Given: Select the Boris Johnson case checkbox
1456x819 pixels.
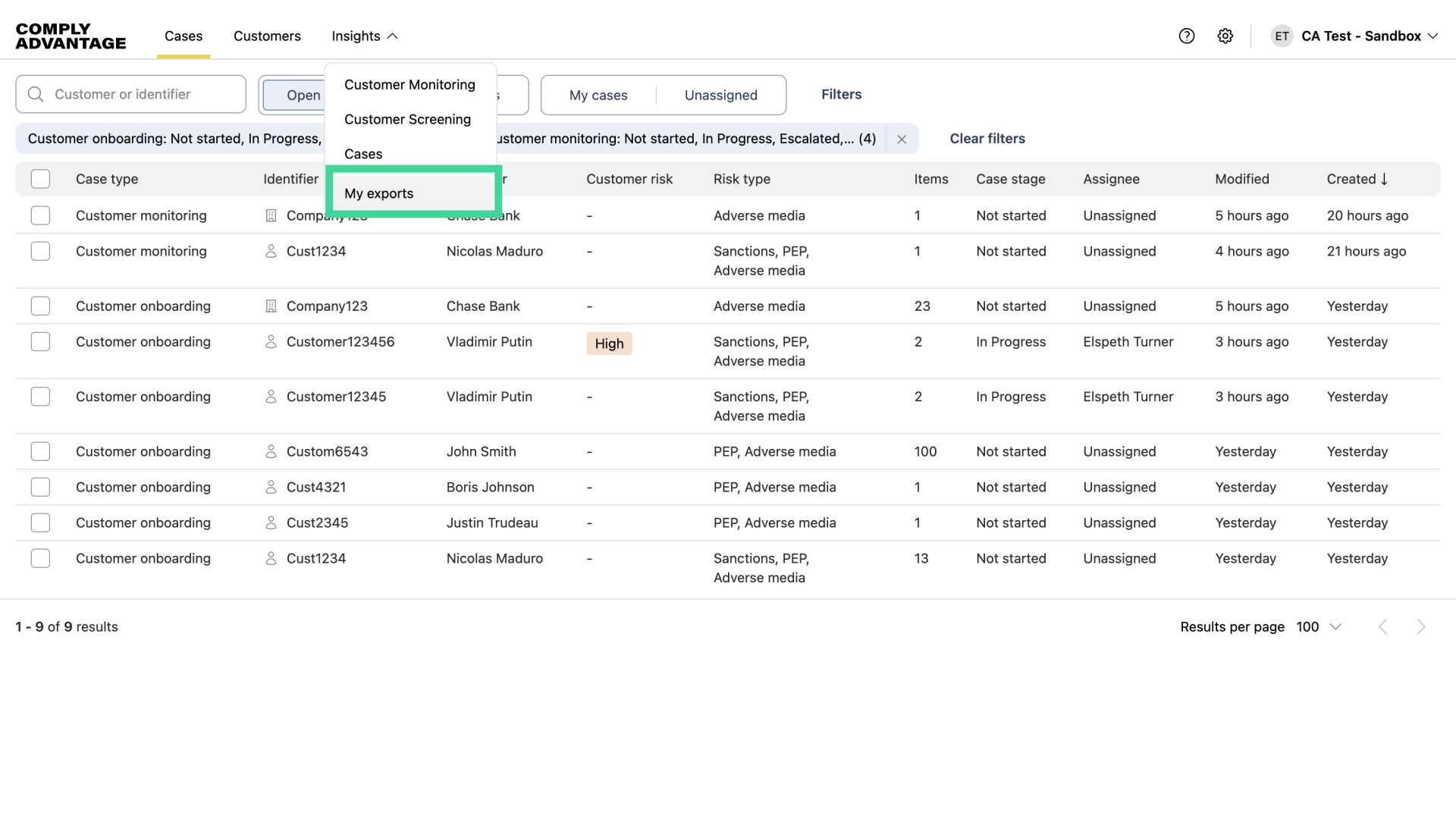Looking at the screenshot, I should click(x=40, y=487).
